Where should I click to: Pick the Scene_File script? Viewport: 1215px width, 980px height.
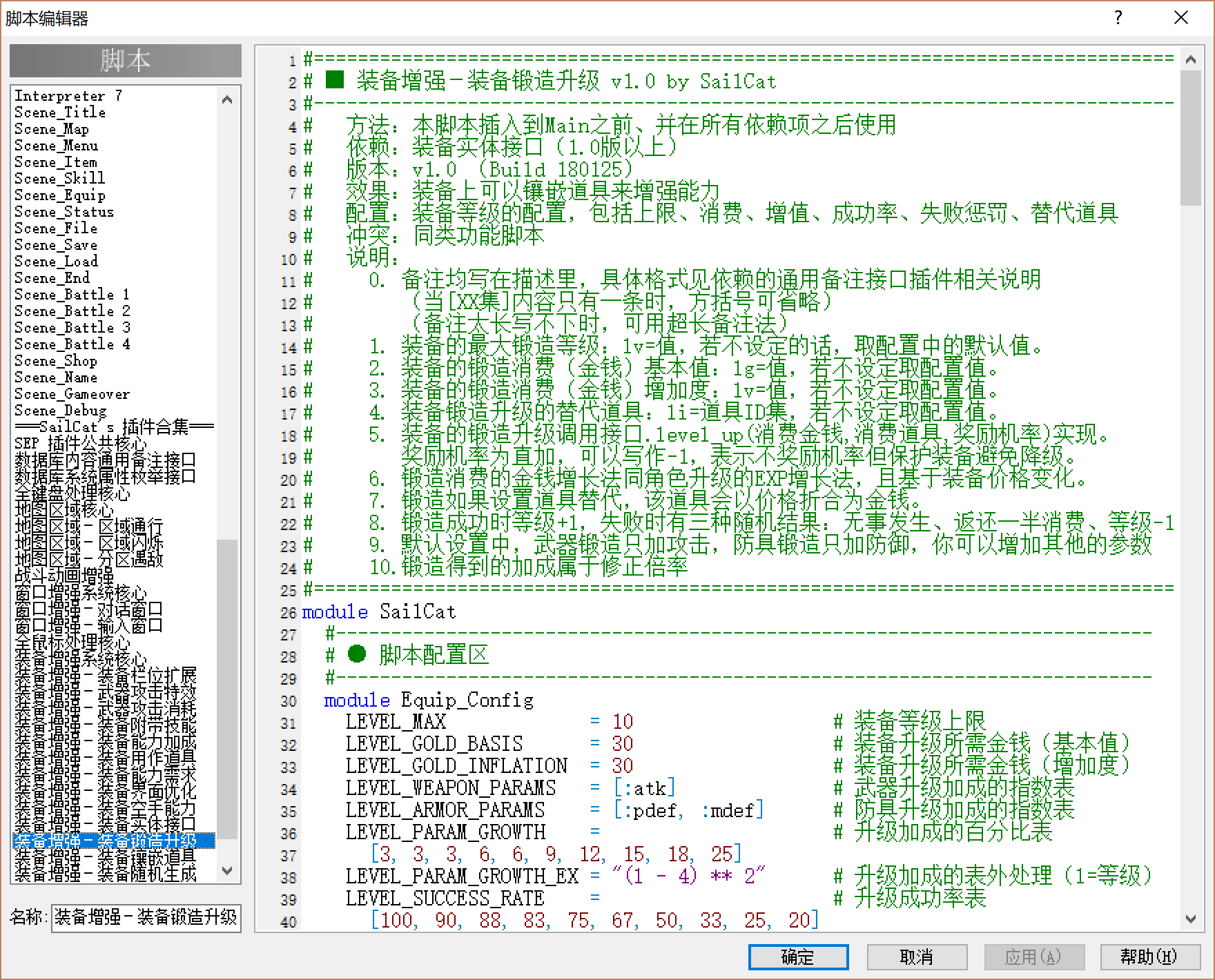point(56,228)
